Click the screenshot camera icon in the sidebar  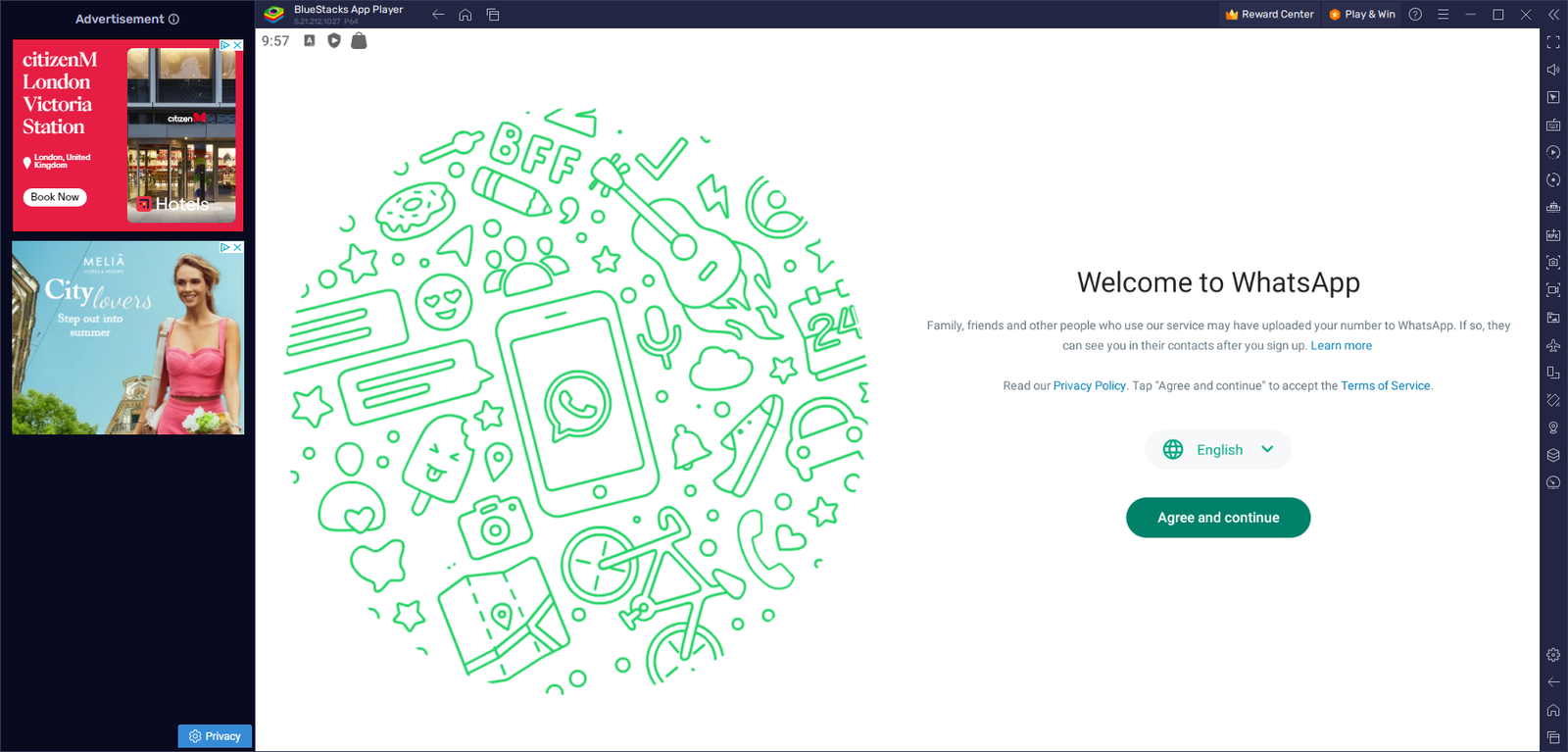(x=1553, y=263)
